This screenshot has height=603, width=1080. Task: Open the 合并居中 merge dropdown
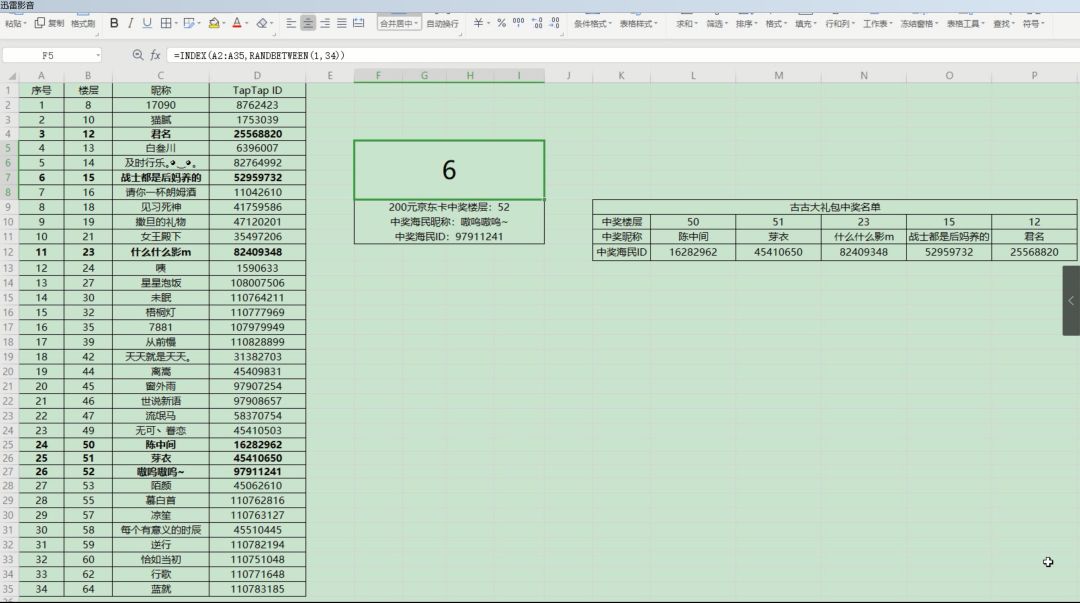[399, 23]
